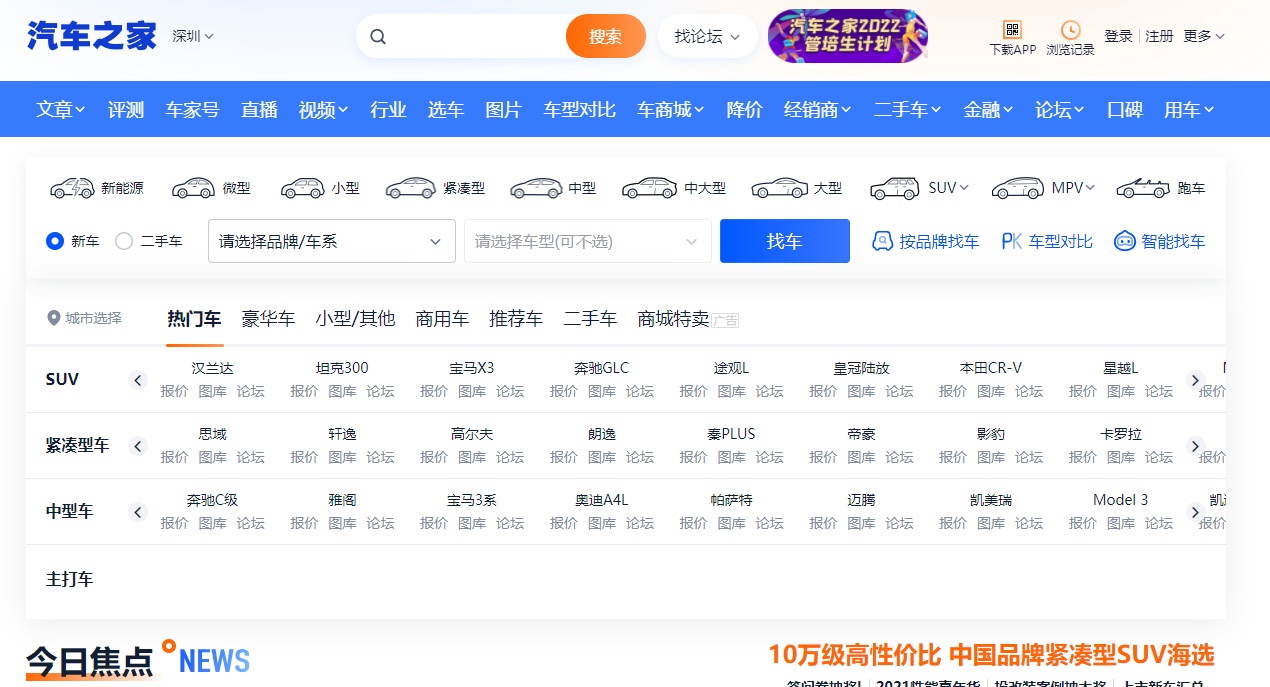1270x687 pixels.
Task: Show next cars in 中型车 row
Action: (1194, 512)
